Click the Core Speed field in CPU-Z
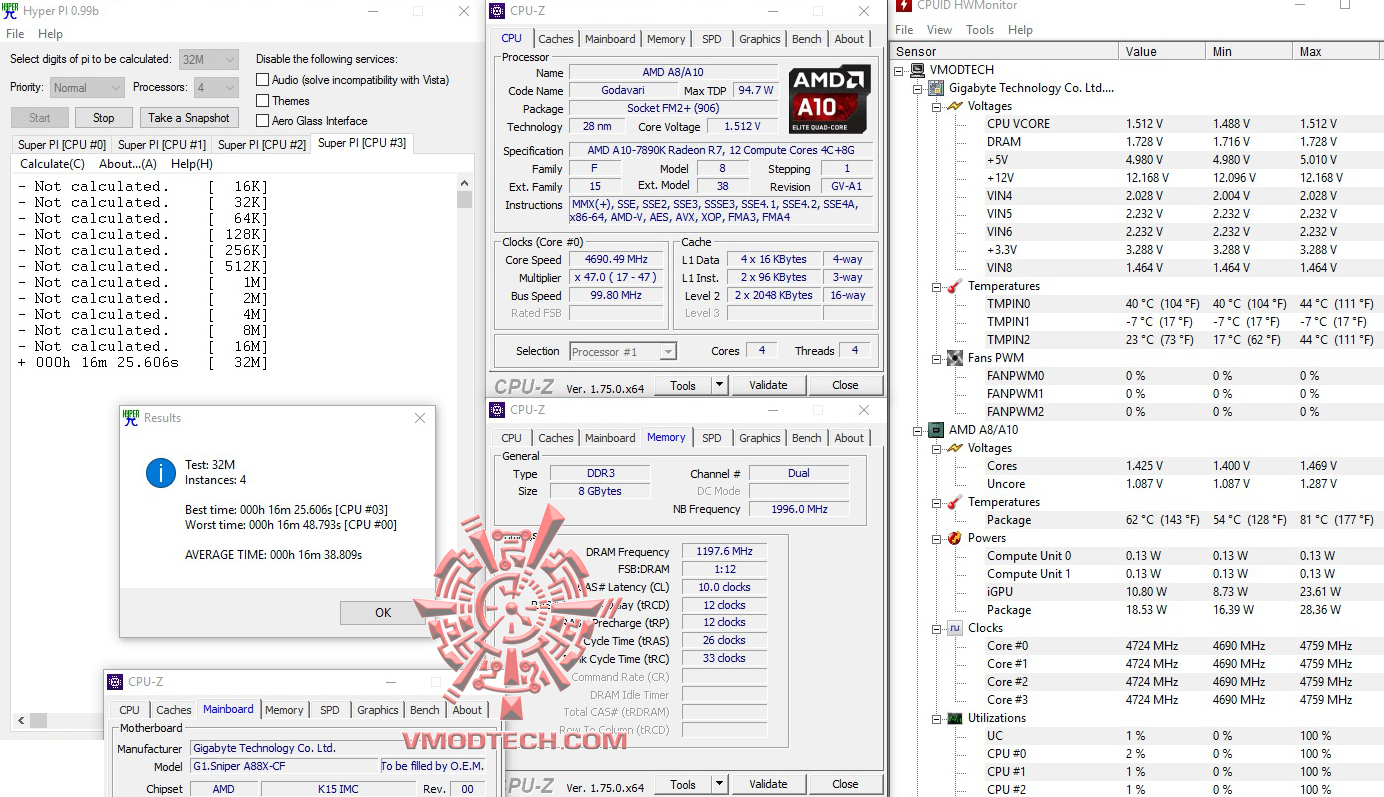This screenshot has height=797, width=1384. 616,260
